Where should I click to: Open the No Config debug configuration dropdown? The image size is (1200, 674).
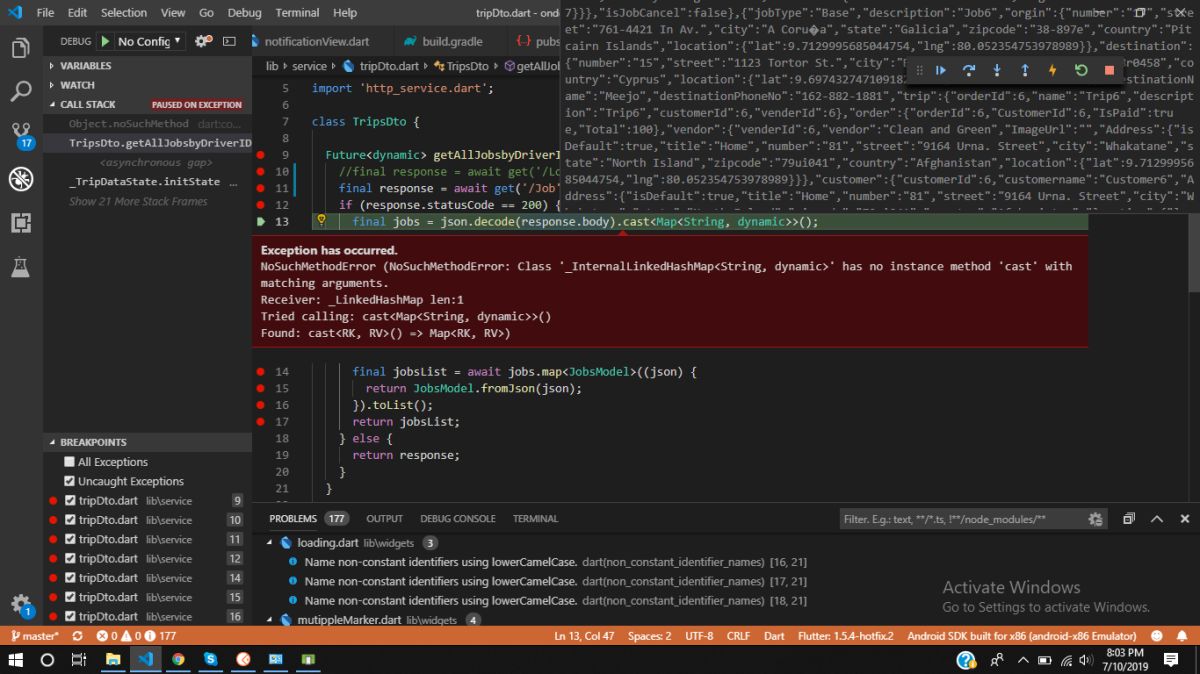(x=150, y=41)
